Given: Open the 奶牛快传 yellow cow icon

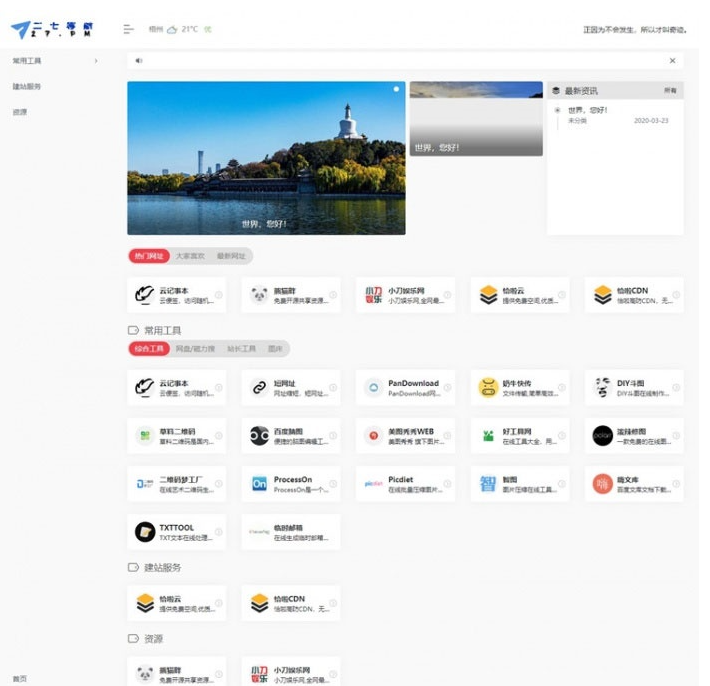Looking at the screenshot, I should (x=489, y=388).
